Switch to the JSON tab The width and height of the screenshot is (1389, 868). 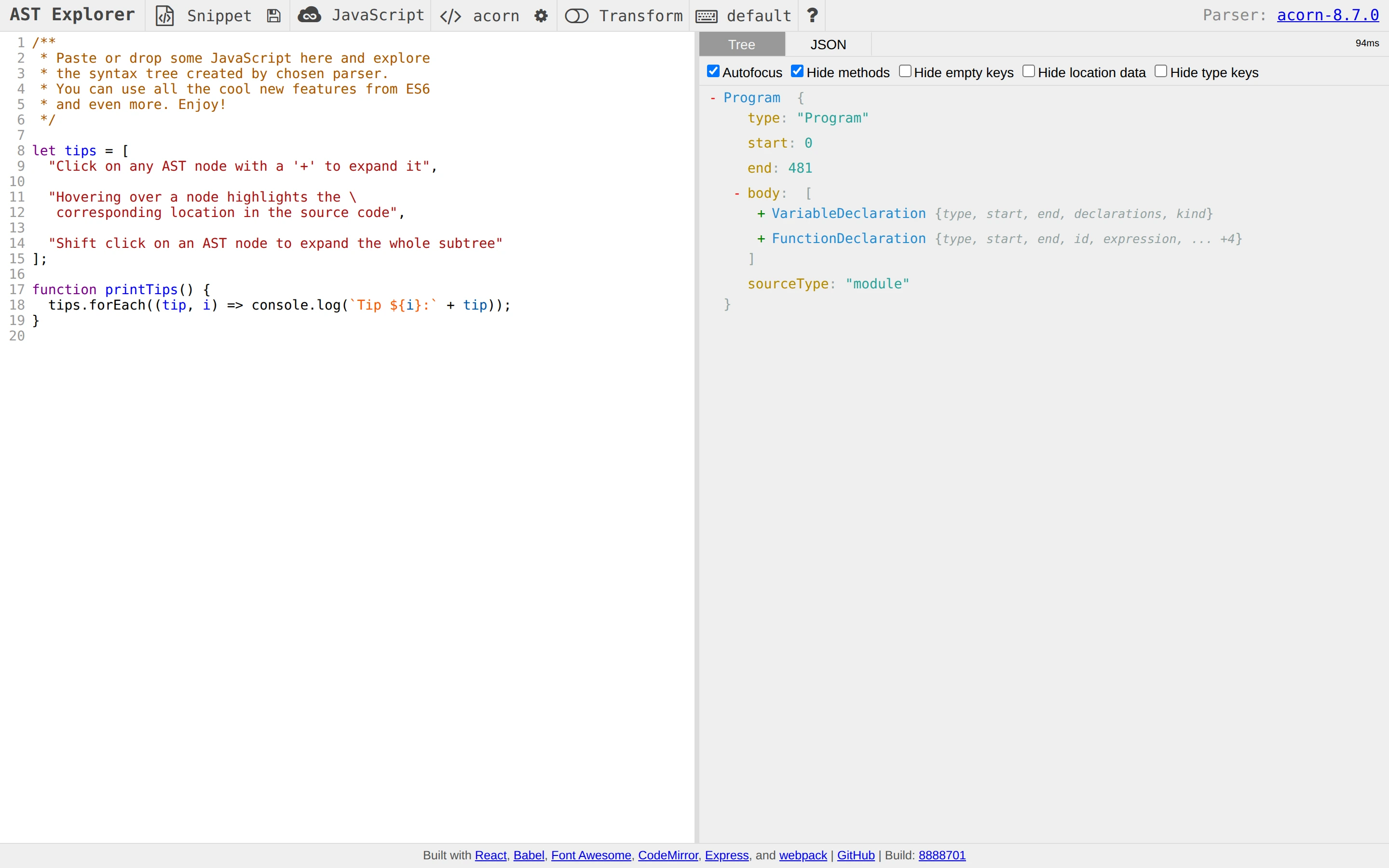click(x=828, y=44)
